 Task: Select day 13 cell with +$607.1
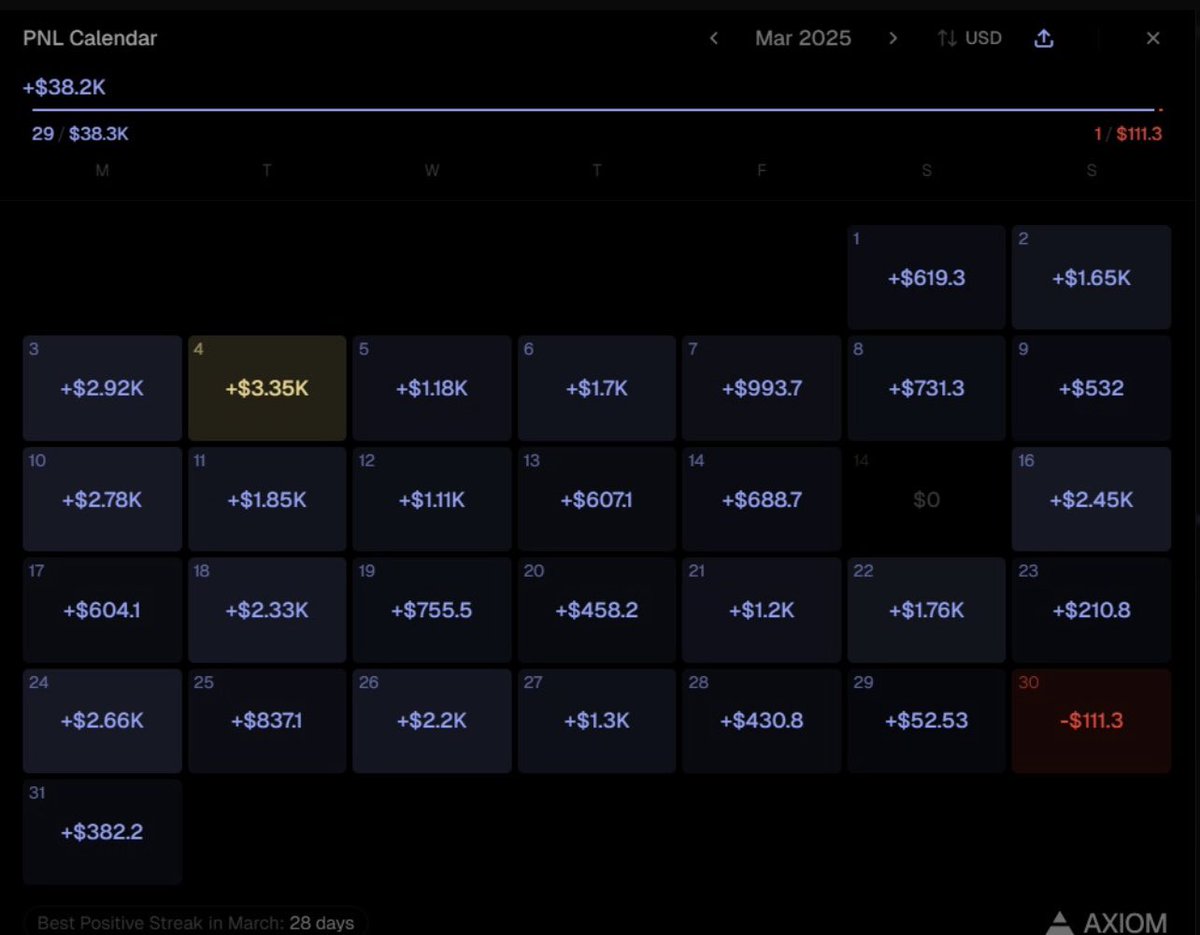(x=597, y=499)
